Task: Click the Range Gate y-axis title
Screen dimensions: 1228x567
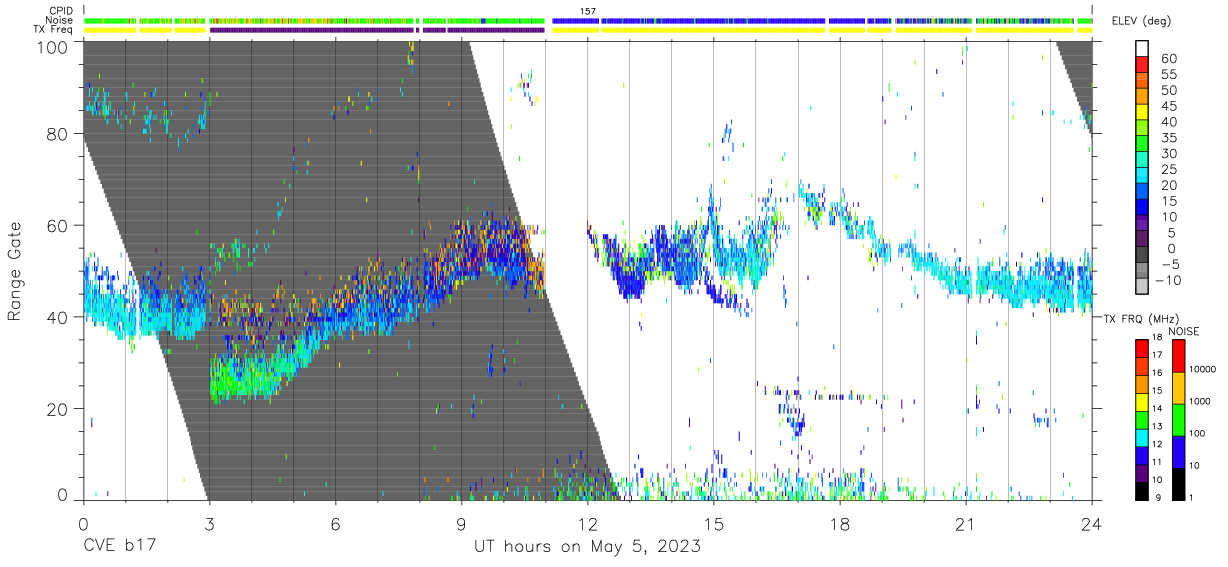Action: point(15,271)
